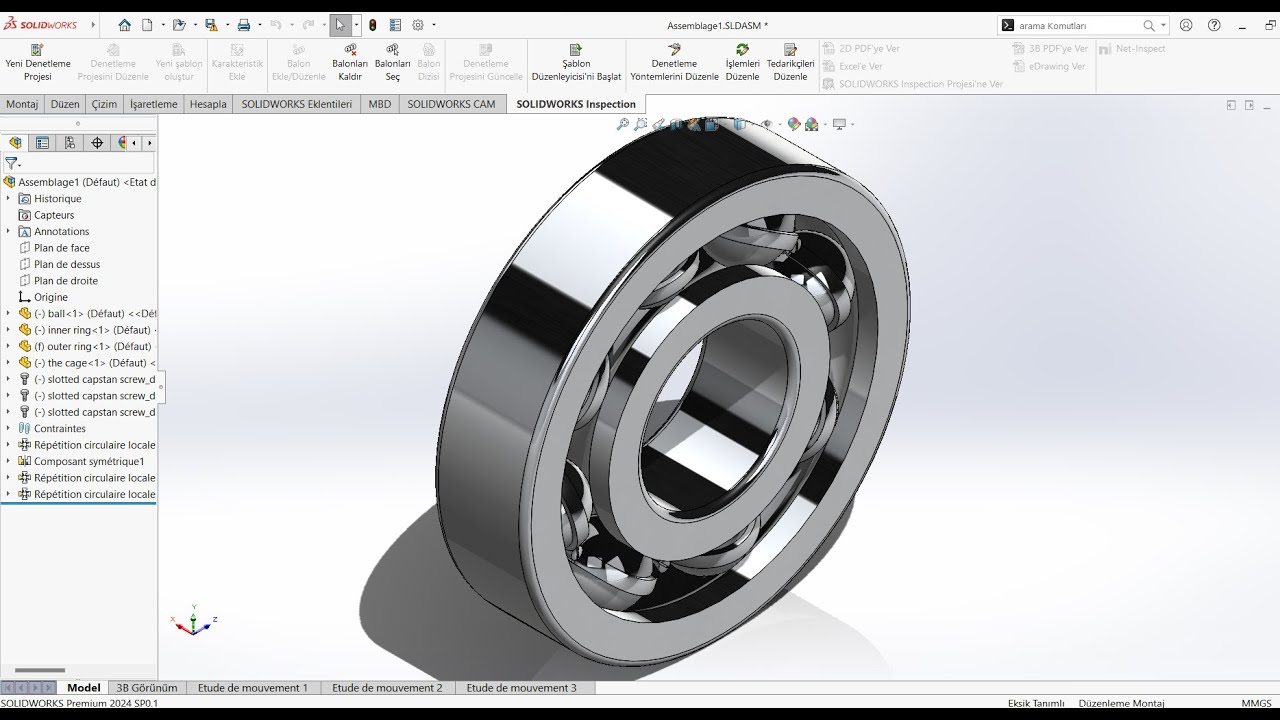The image size is (1280, 720).
Task: Open the SOLIDWORKS CAM tab
Action: [x=451, y=104]
